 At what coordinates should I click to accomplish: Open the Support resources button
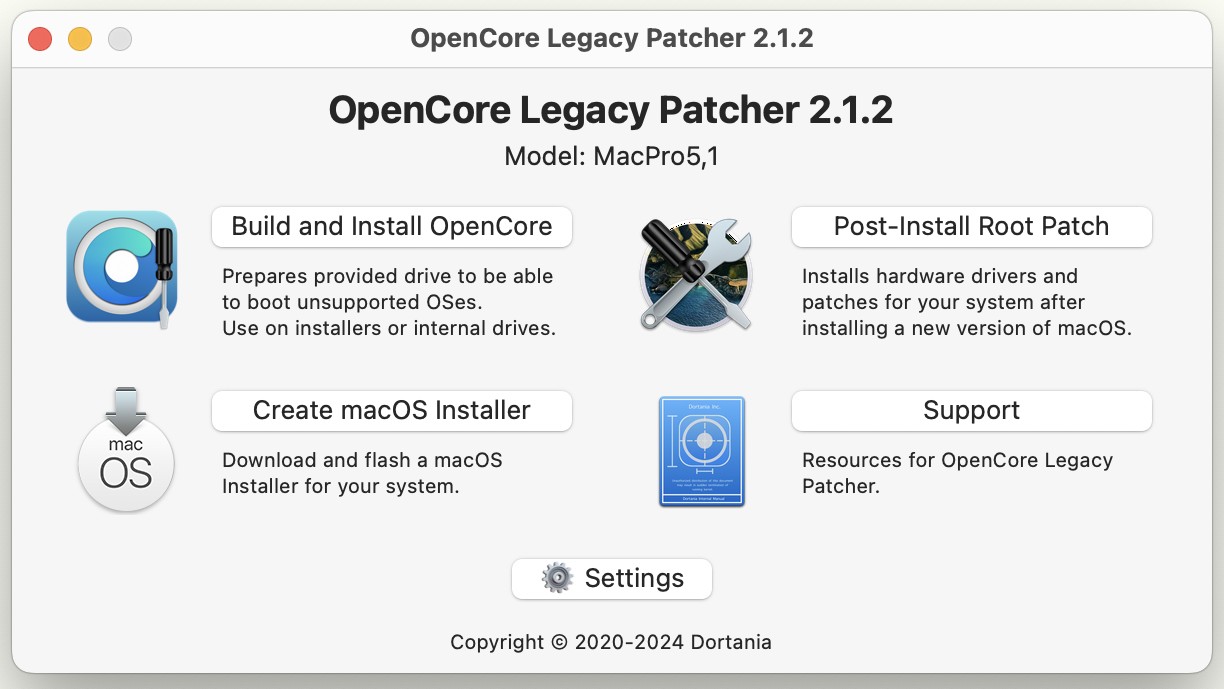click(972, 410)
